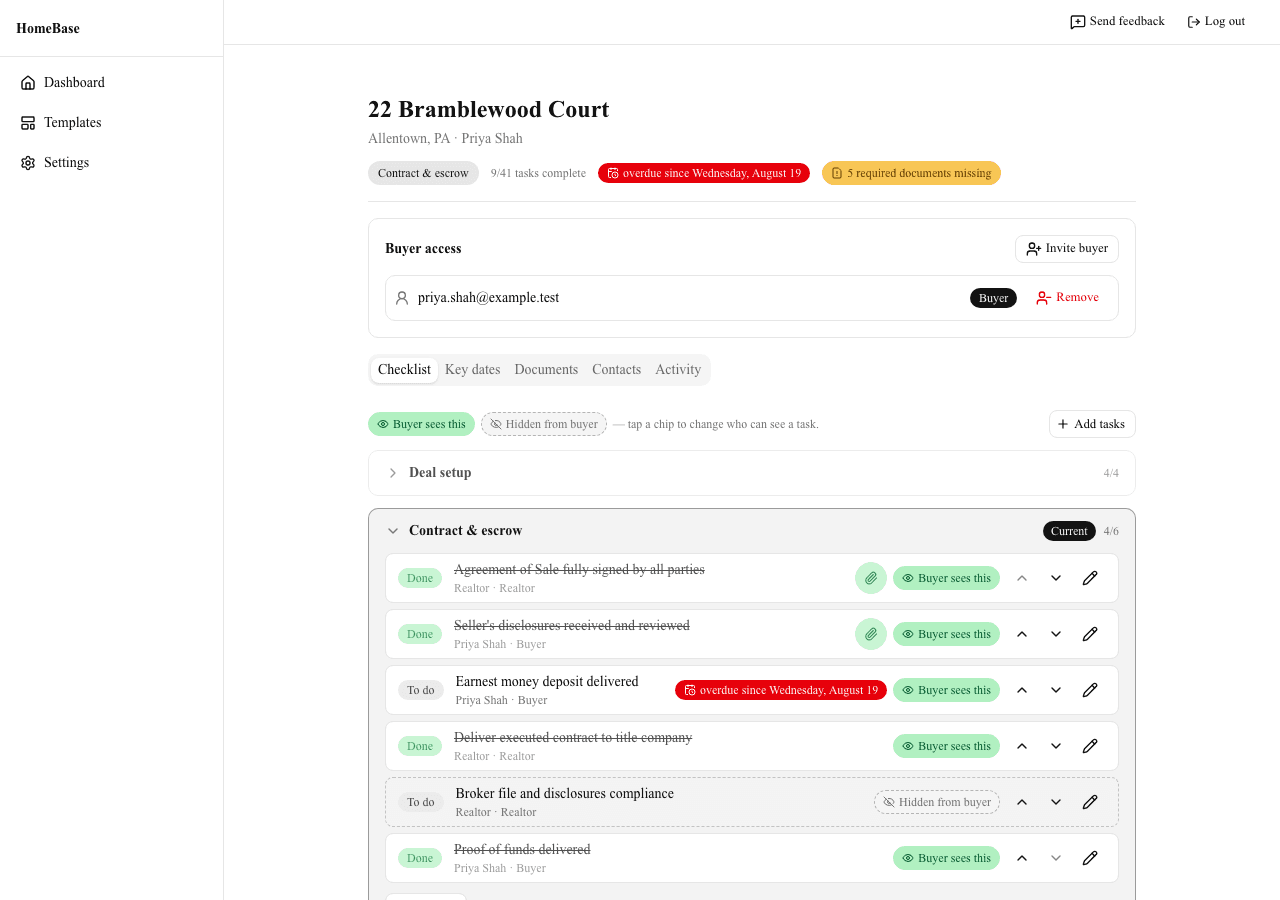
Task: Select the Checklist tab
Action: (404, 370)
